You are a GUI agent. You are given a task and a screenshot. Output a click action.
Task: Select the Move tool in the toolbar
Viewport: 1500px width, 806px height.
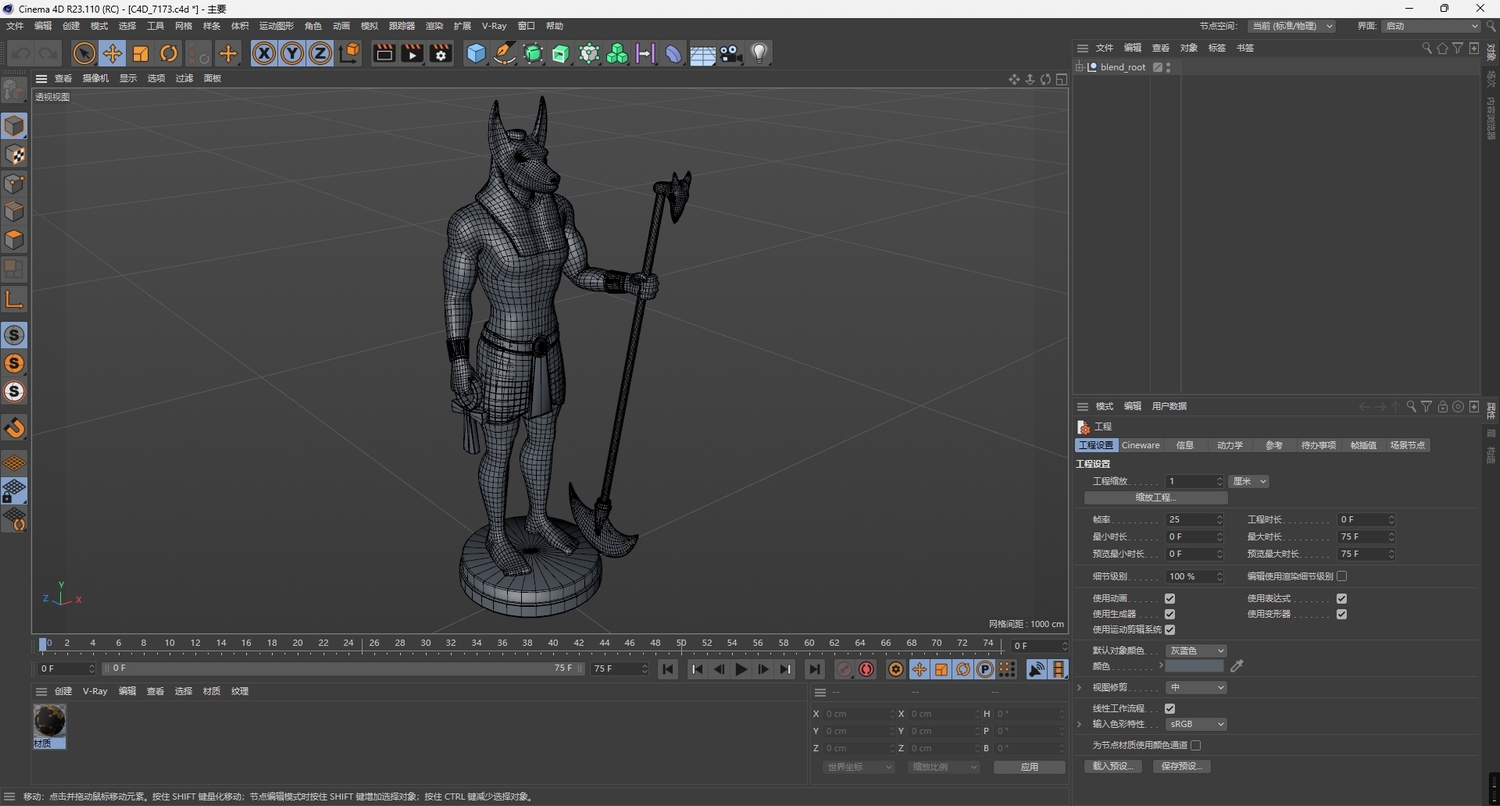click(113, 53)
